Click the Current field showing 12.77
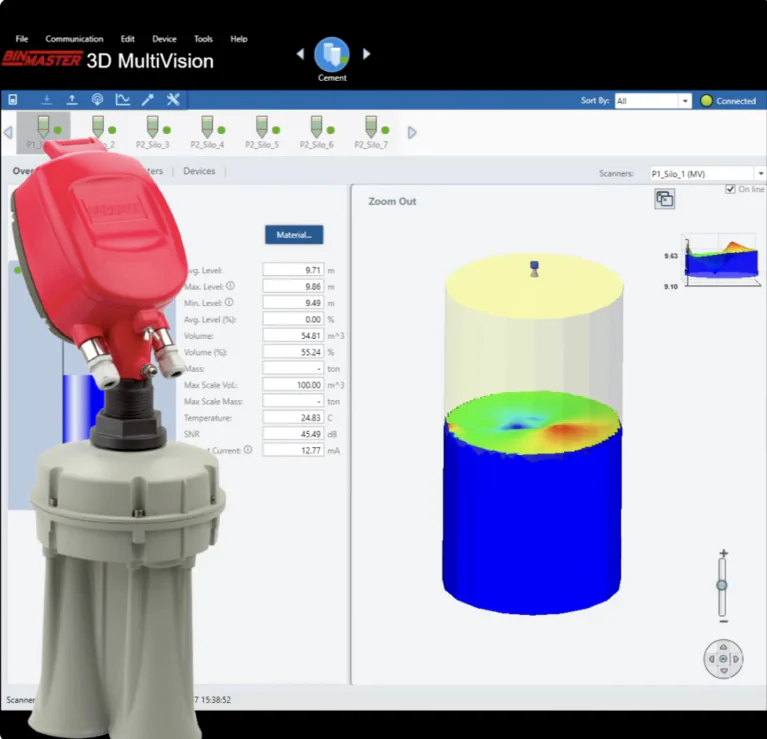 293,450
